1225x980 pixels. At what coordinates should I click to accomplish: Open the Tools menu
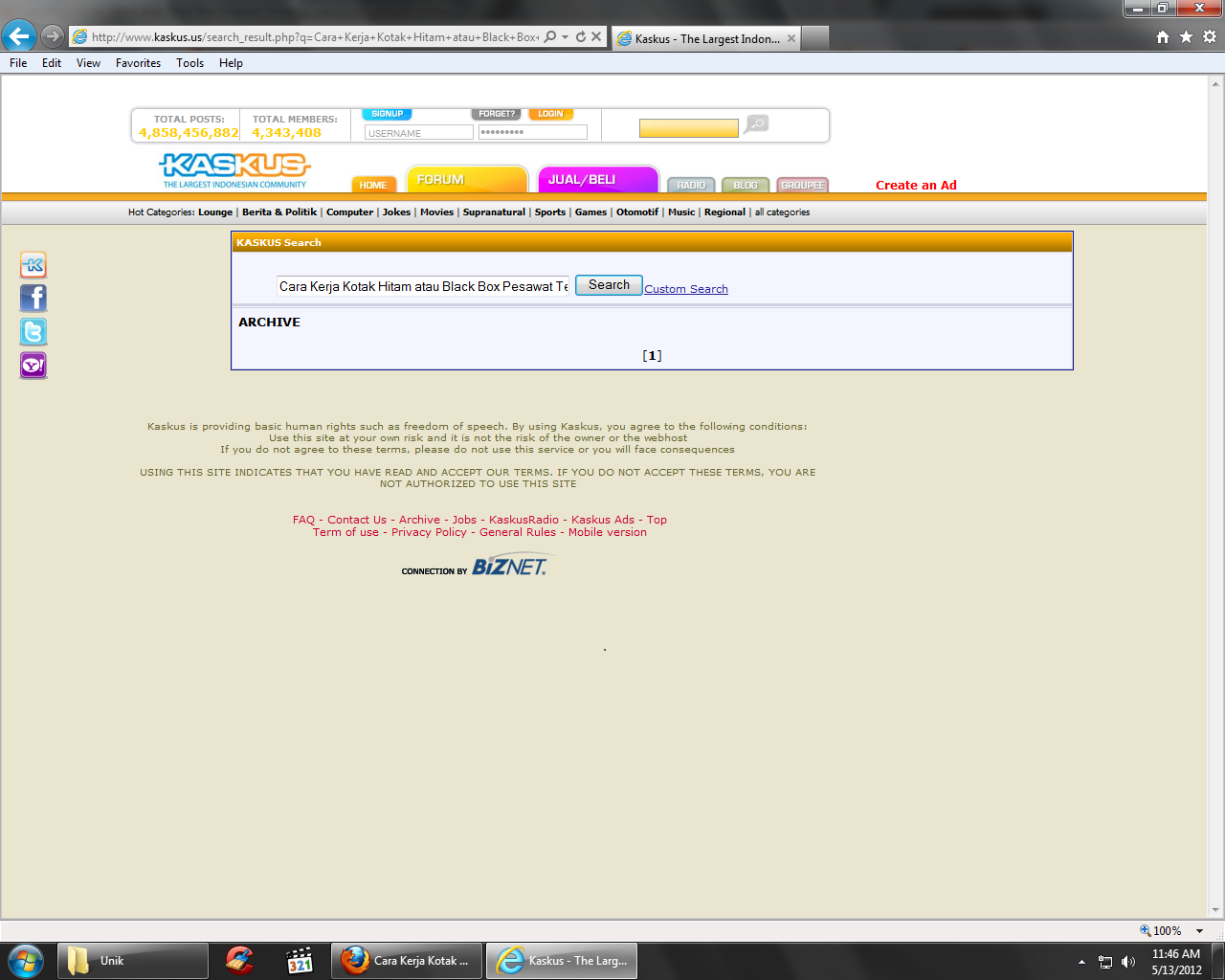click(x=189, y=63)
